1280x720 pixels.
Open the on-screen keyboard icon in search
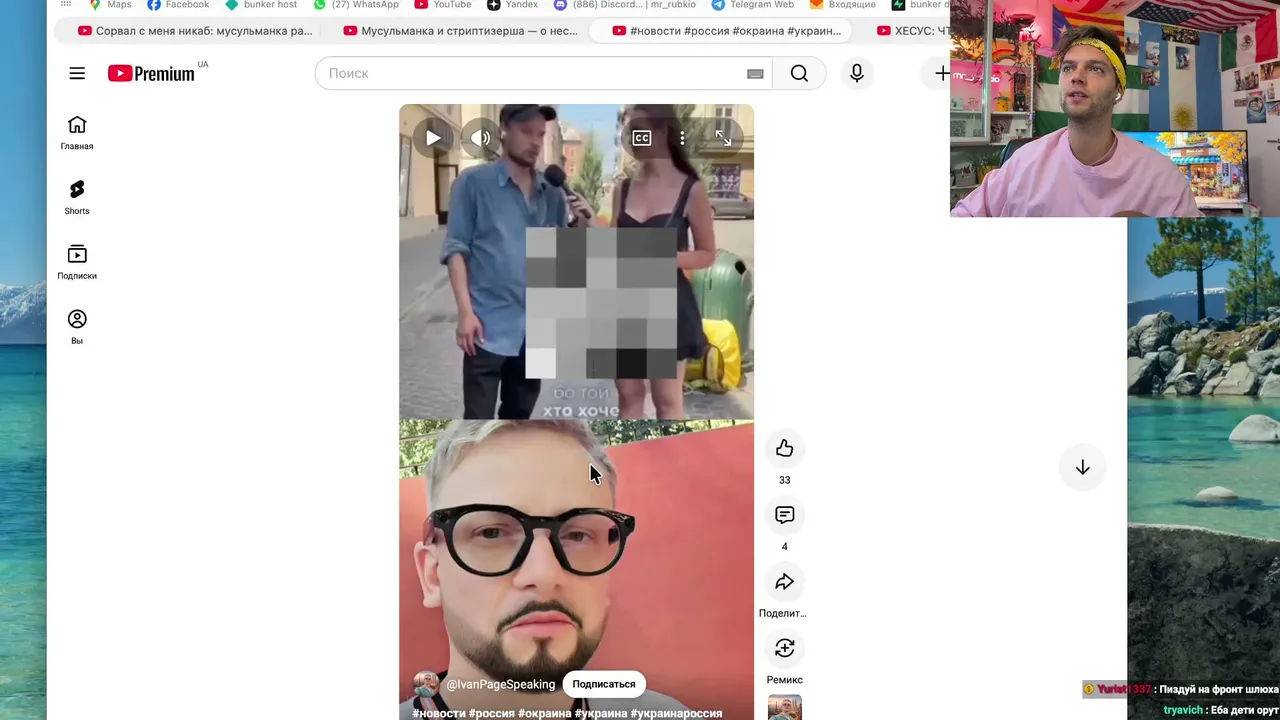pyautogui.click(x=755, y=73)
